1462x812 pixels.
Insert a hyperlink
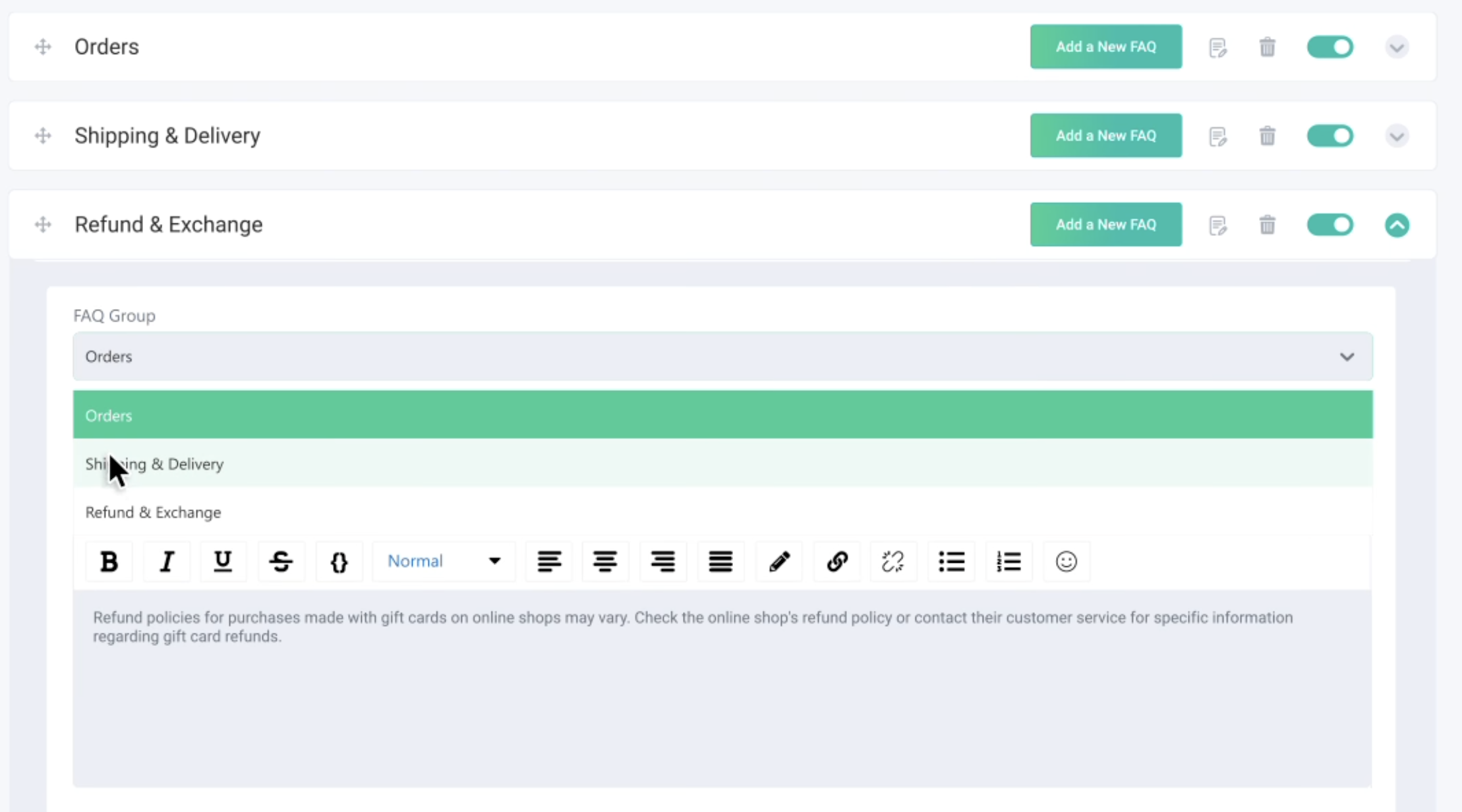837,562
